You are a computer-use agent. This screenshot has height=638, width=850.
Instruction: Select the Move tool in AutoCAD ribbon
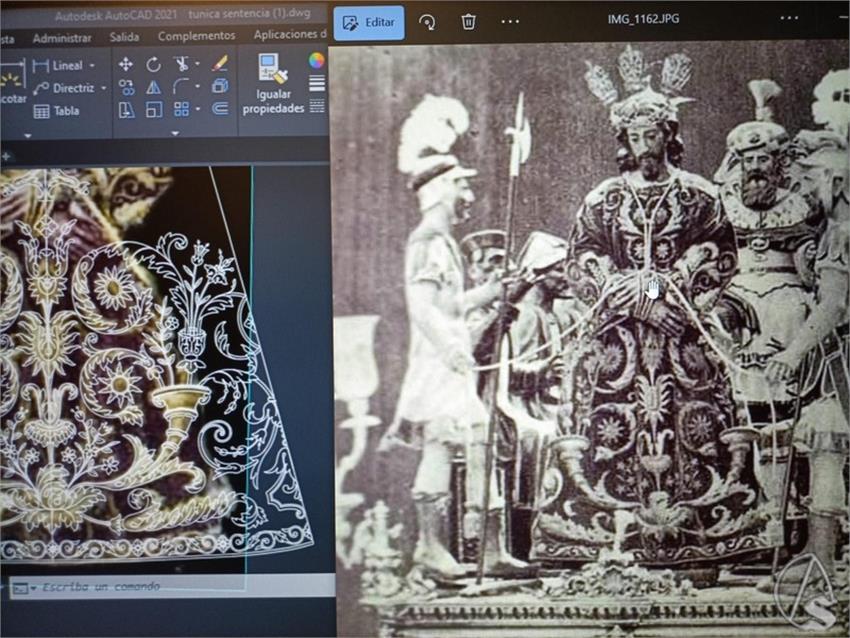coord(126,64)
